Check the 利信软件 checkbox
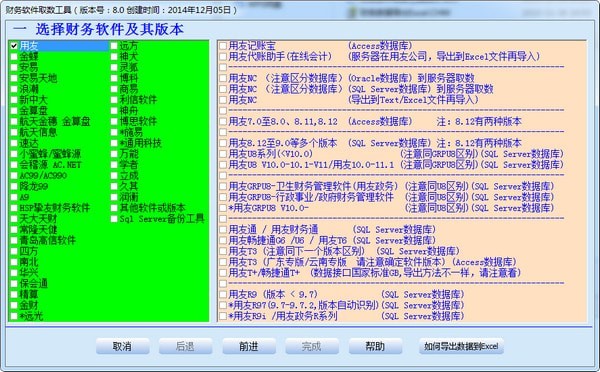This screenshot has height=372, width=600. [x=114, y=100]
